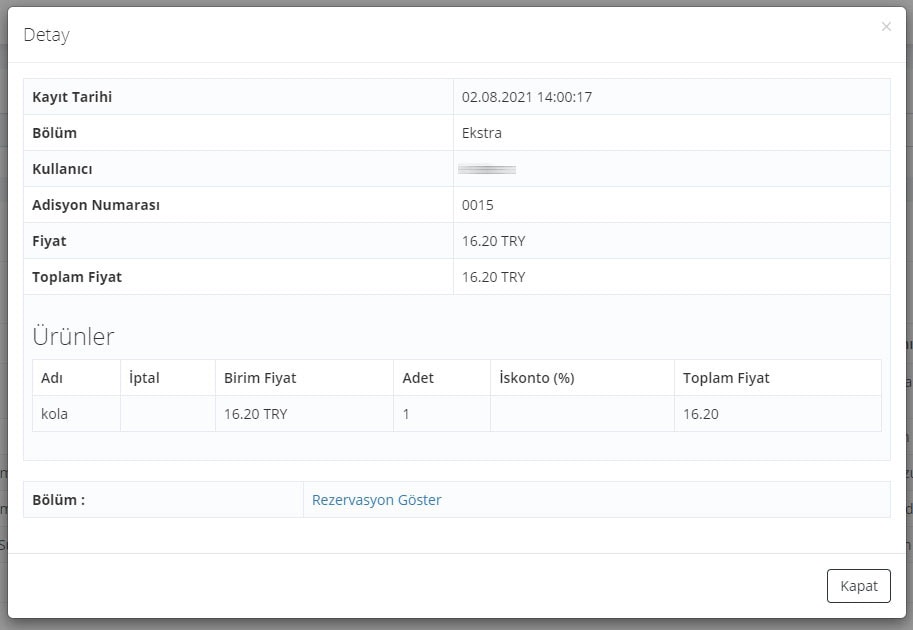Open the Rezervasyon Göster link

(x=376, y=500)
